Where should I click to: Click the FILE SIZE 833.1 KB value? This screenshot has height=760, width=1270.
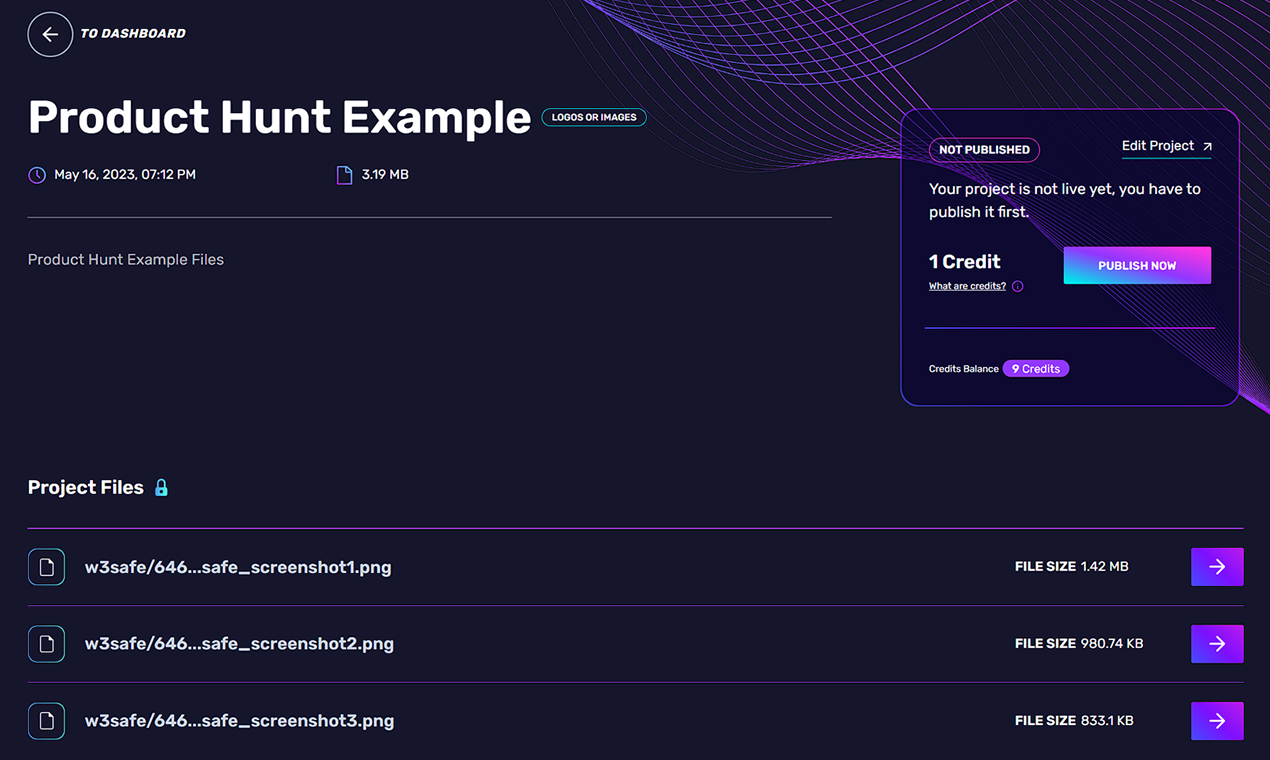pyautogui.click(x=1074, y=721)
